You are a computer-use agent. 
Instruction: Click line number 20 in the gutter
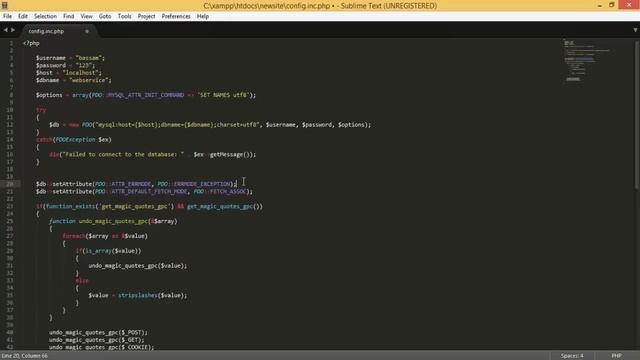[10, 184]
